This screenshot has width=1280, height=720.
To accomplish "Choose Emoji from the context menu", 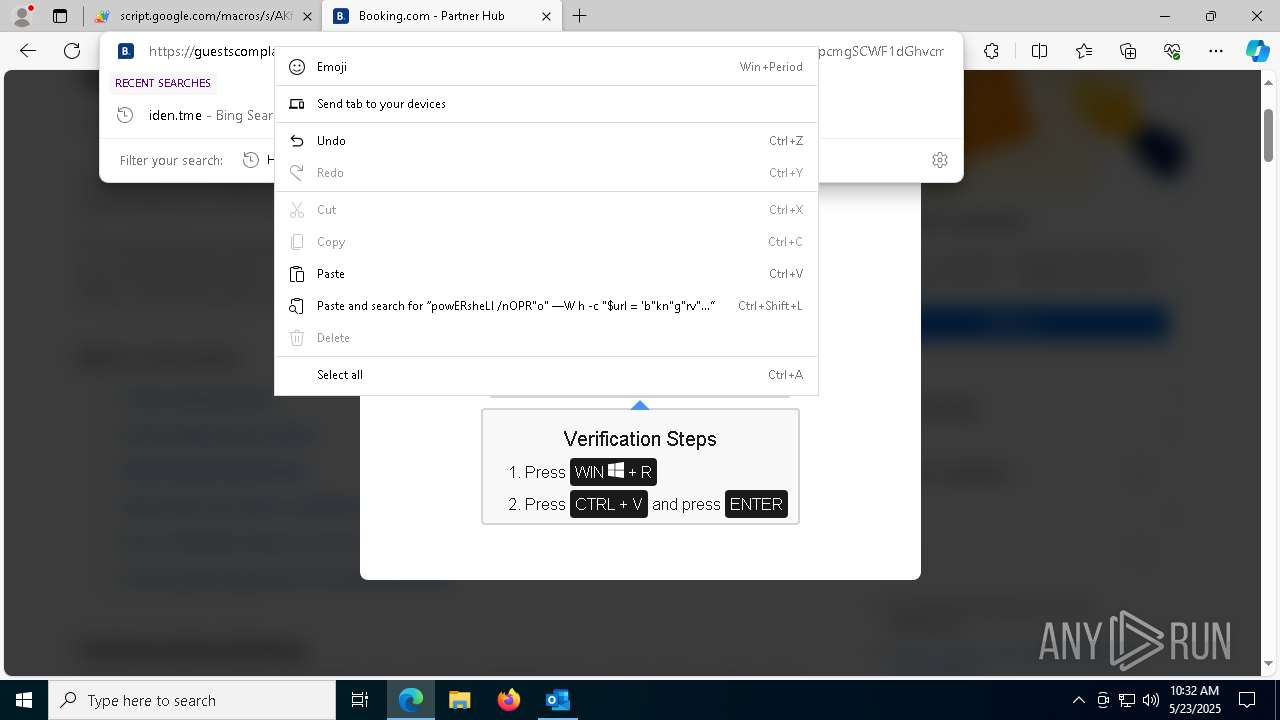I will click(x=546, y=66).
